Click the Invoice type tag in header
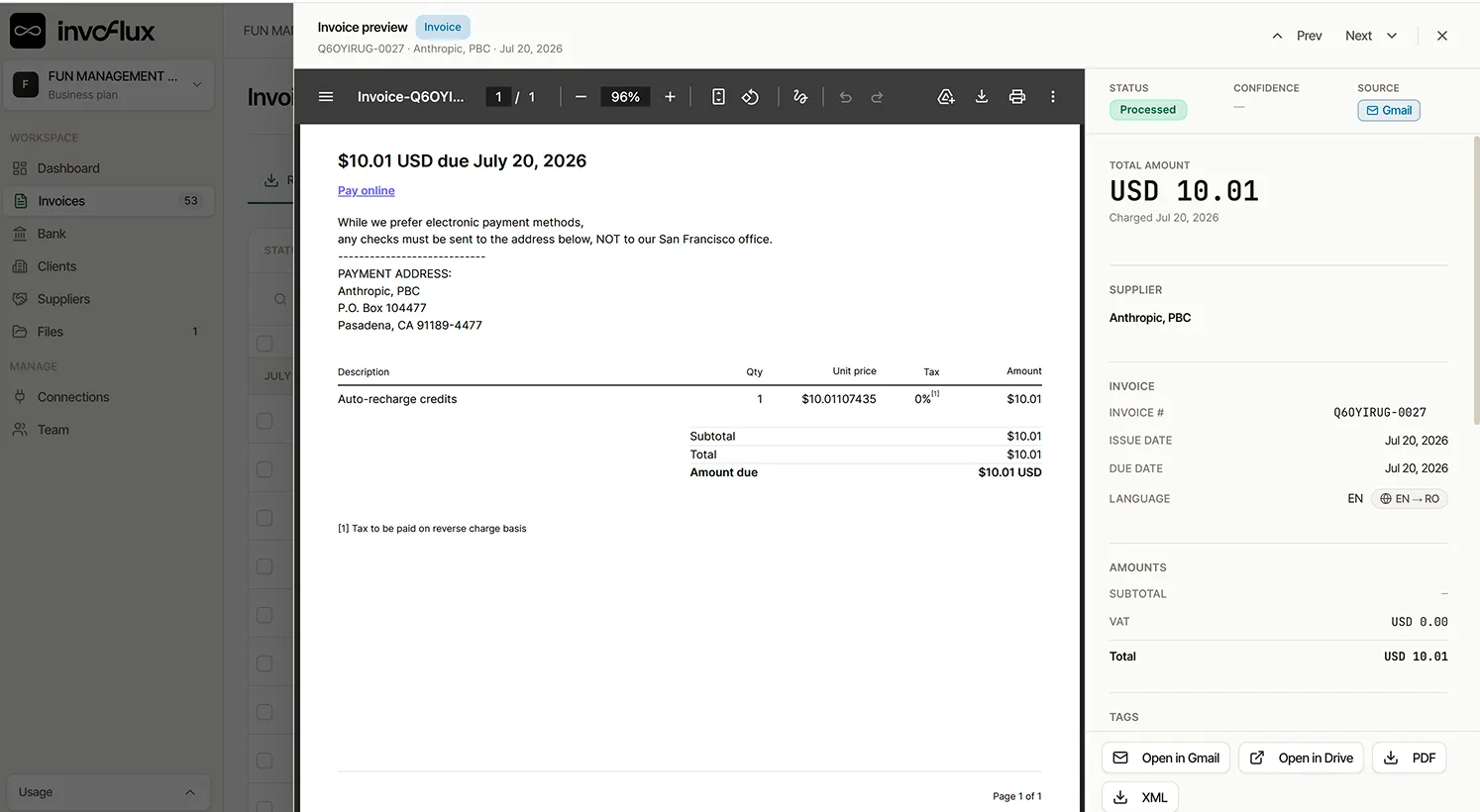Screen dimensions: 1480x812 coord(443,28)
